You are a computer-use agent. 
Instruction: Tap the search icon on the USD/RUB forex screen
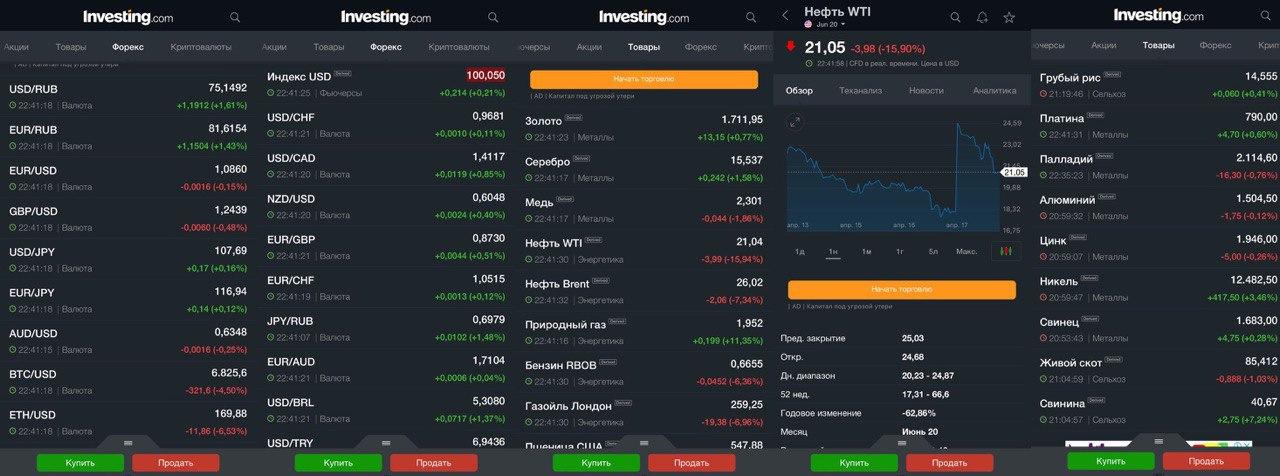[x=235, y=18]
